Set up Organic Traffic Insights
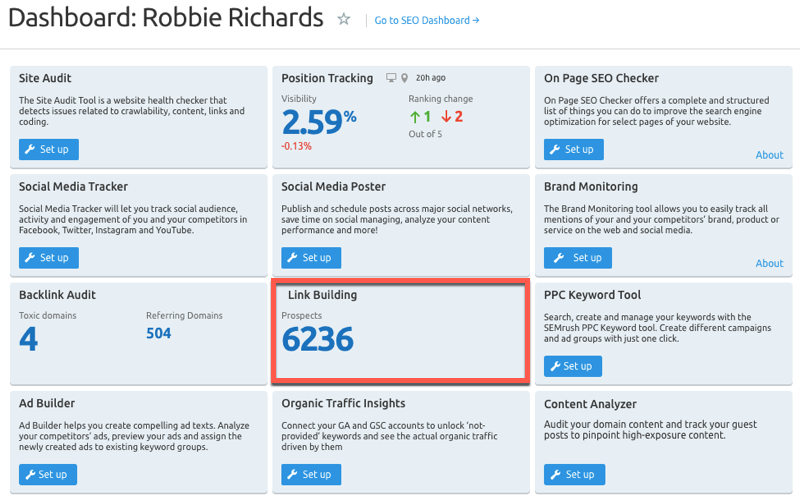Screen dimensions: 800x501 [x=310, y=474]
